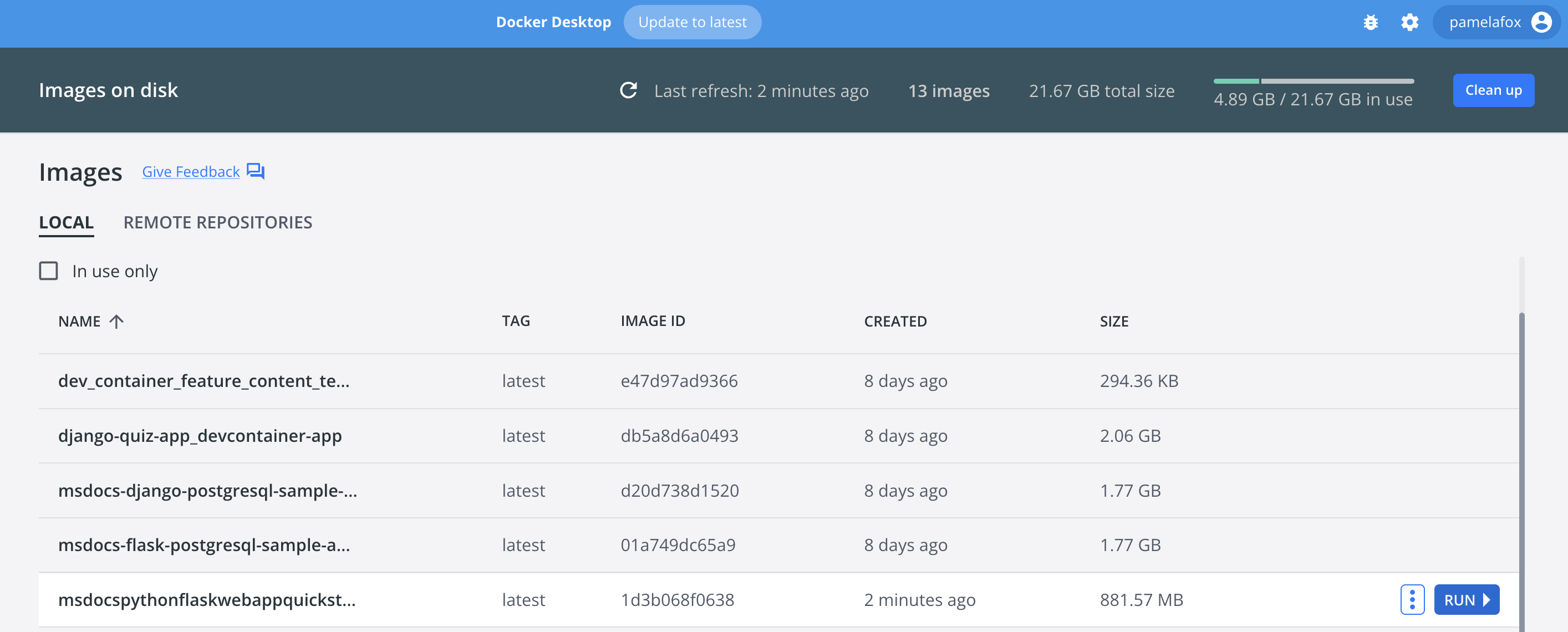Click the feedback chat icon beside Give Feedback

[x=255, y=171]
